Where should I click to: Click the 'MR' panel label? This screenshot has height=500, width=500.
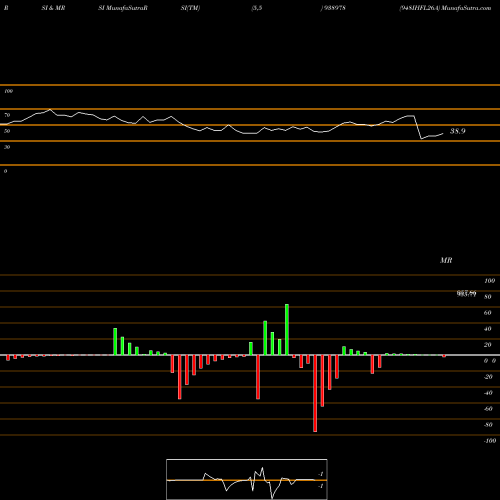point(446,260)
